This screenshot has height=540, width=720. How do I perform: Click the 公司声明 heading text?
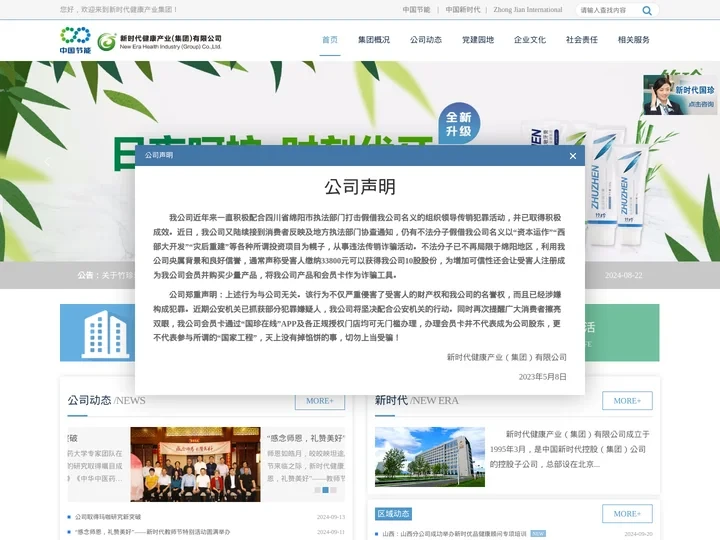360,187
